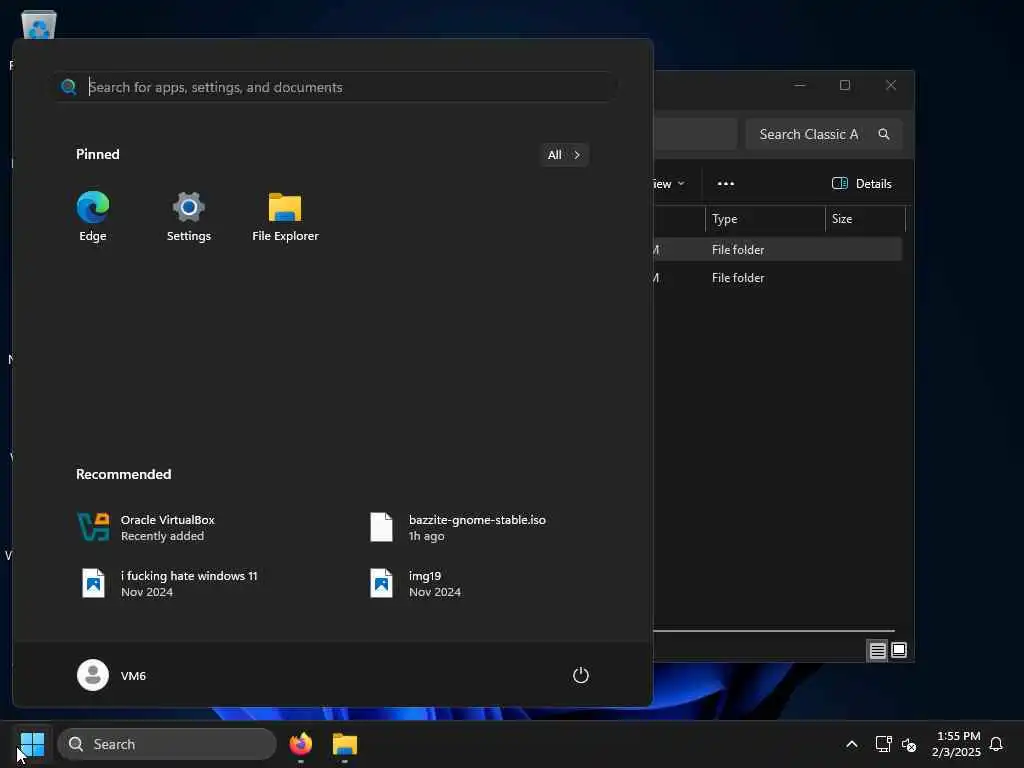The image size is (1024, 768).
Task: Click Explorer's horizontal scrollbar
Action: [773, 632]
